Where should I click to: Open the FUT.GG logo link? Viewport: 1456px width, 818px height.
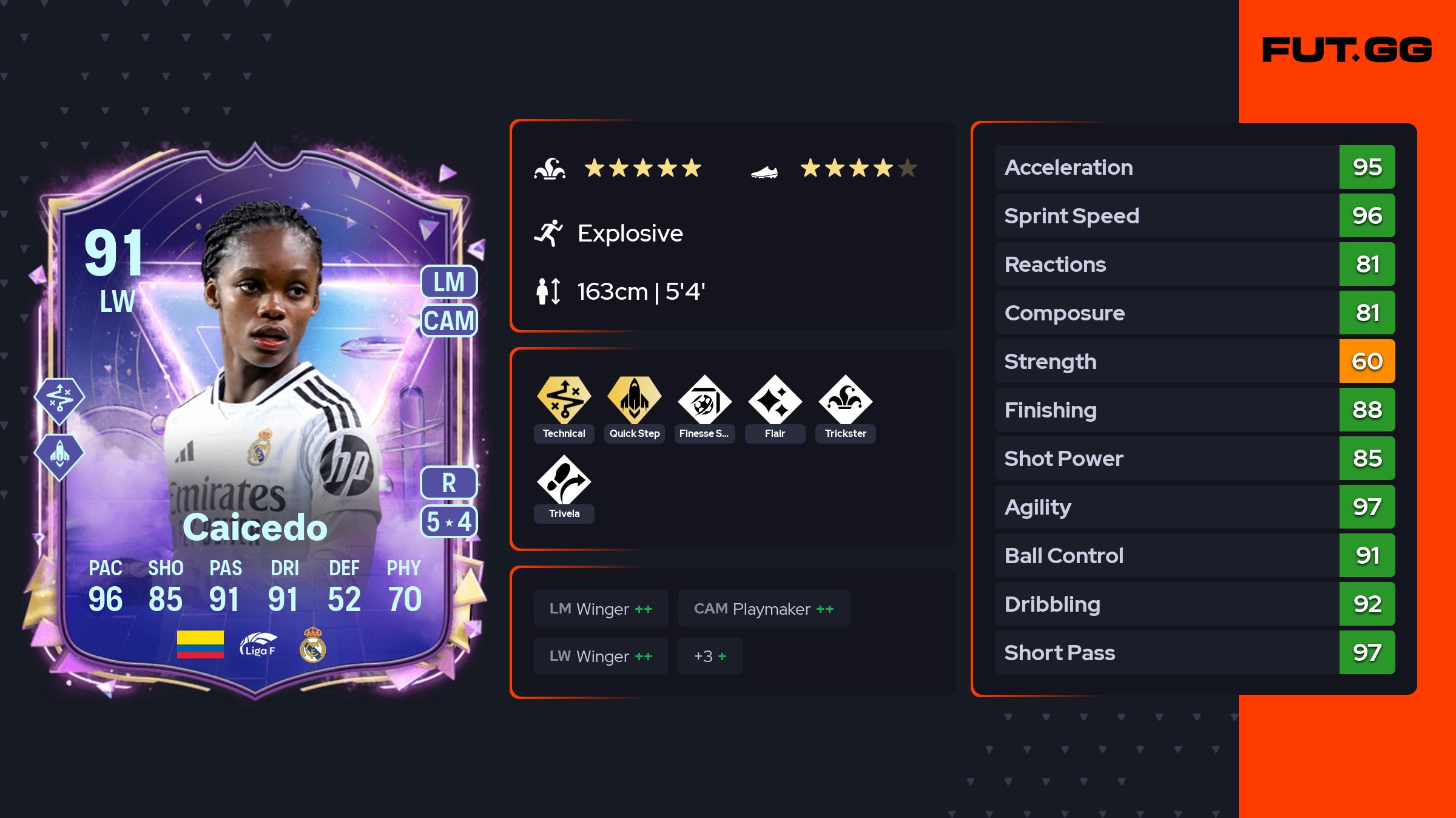coord(1347,50)
